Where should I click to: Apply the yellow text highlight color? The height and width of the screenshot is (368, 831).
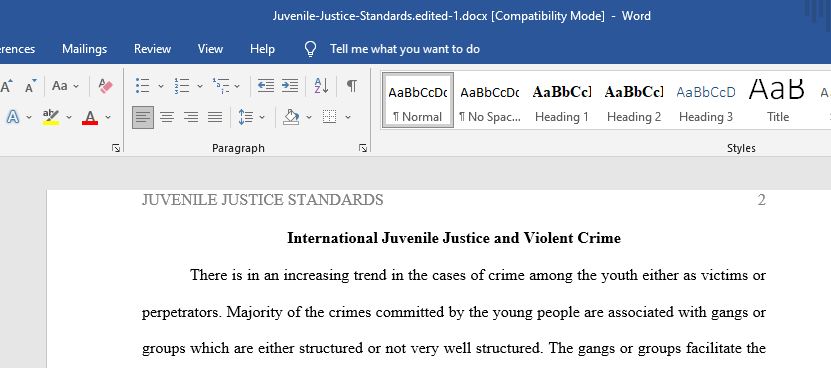(51, 117)
